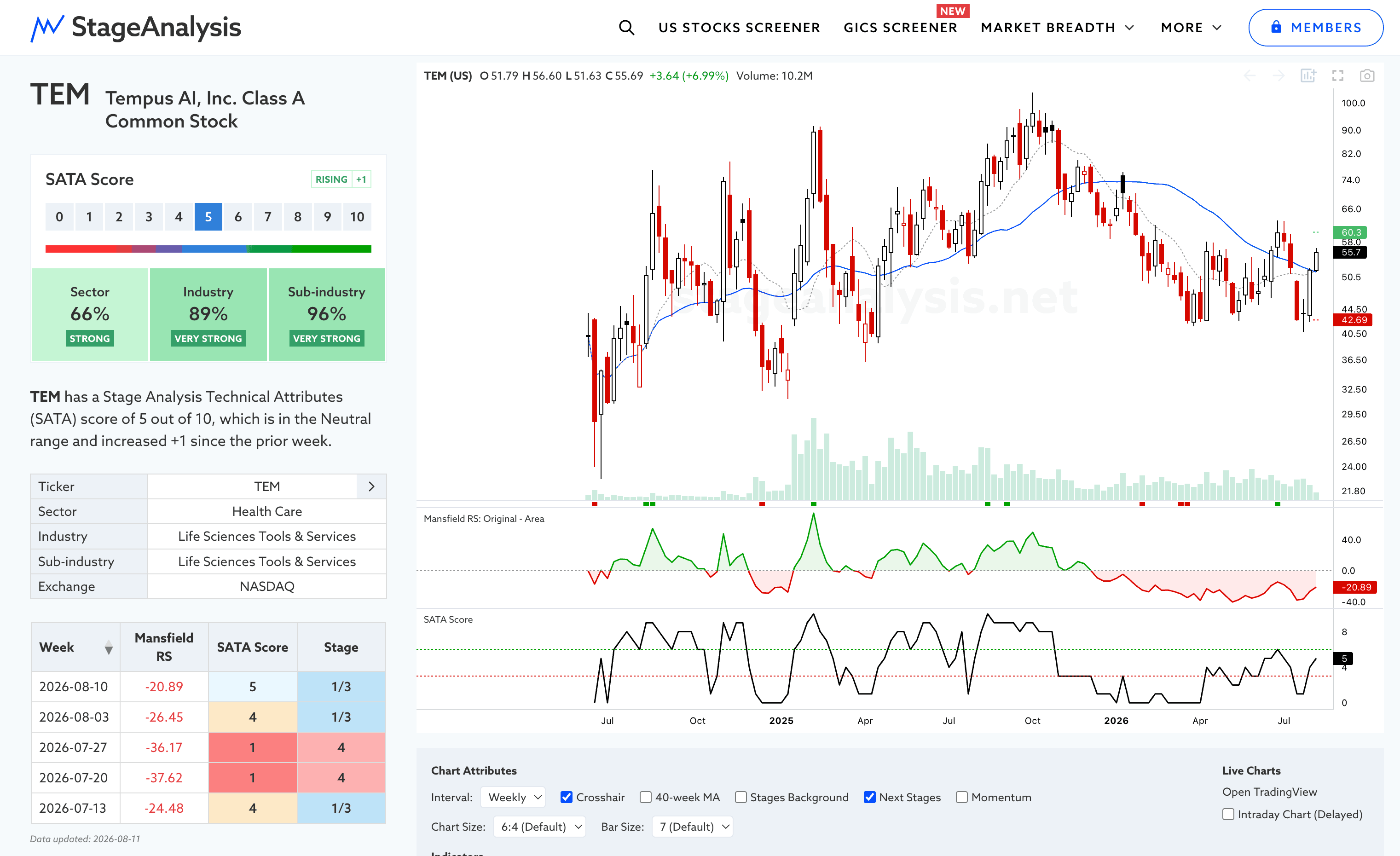Click the Members button
Viewport: 1400px width, 856px height.
coord(1315,27)
